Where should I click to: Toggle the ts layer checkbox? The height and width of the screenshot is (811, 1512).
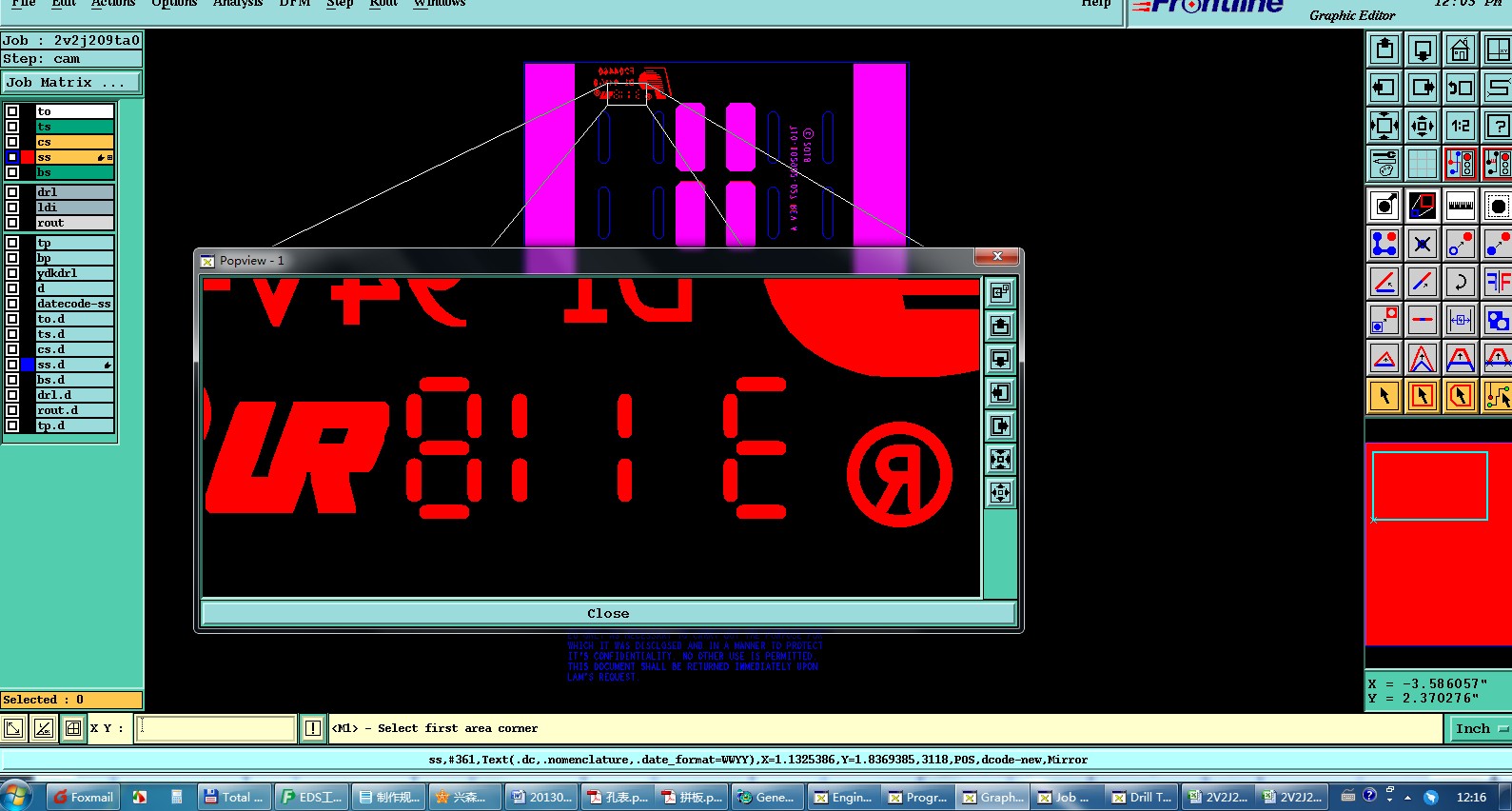12,127
